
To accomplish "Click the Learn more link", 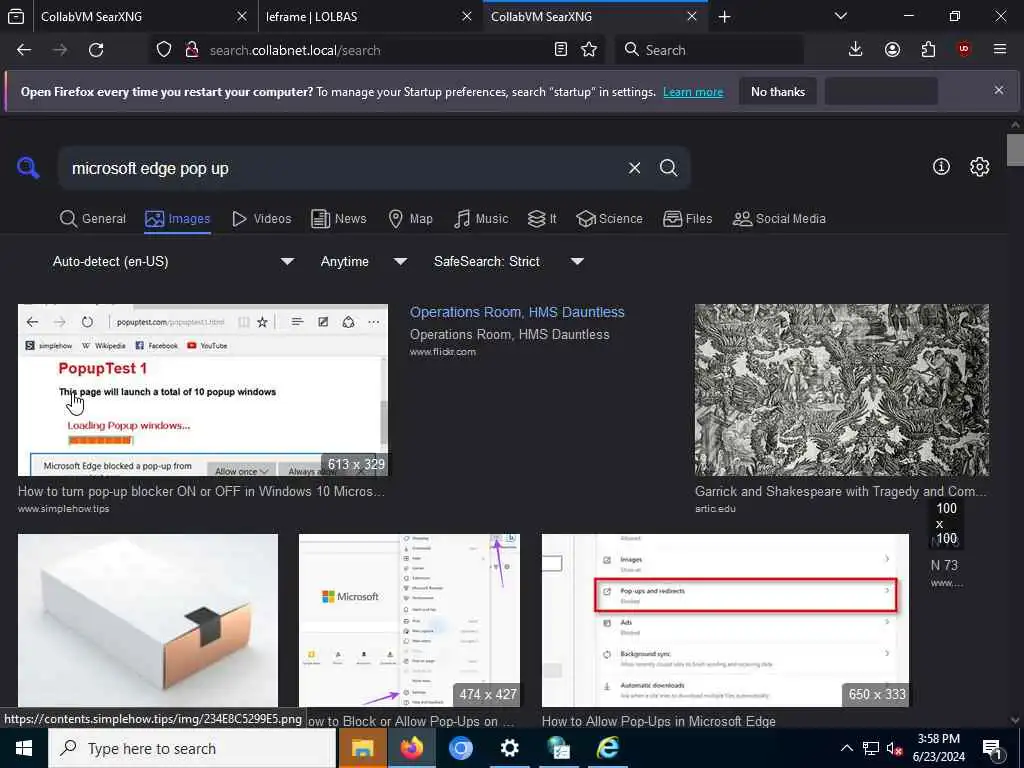I will 693,92.
